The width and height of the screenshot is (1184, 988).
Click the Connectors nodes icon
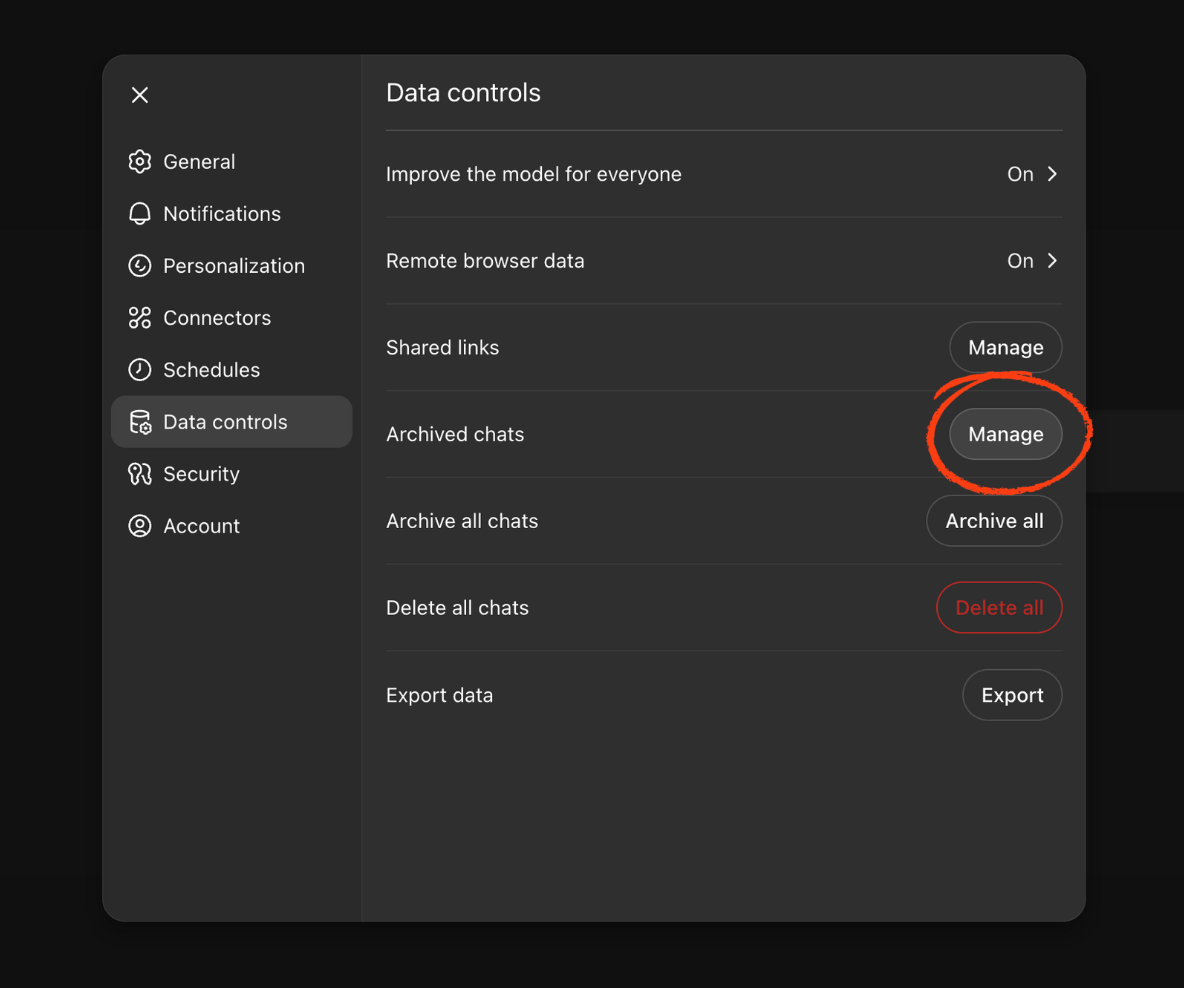140,317
